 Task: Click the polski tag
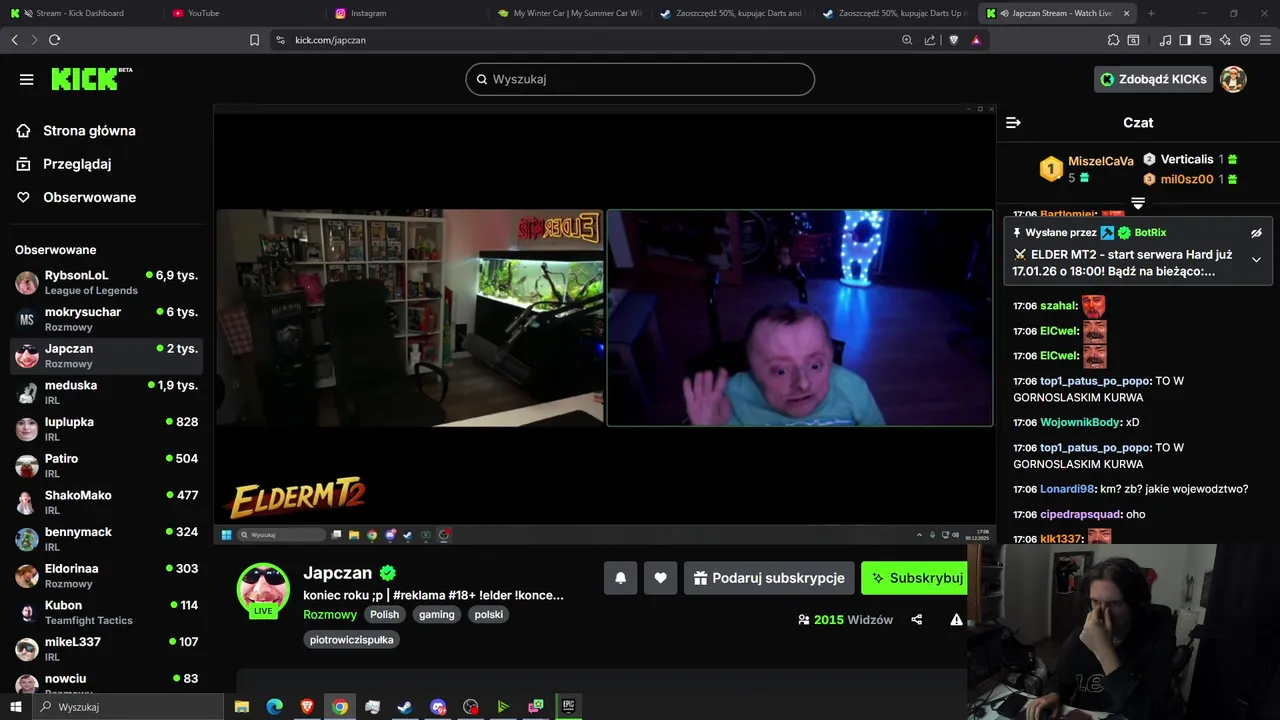[489, 615]
